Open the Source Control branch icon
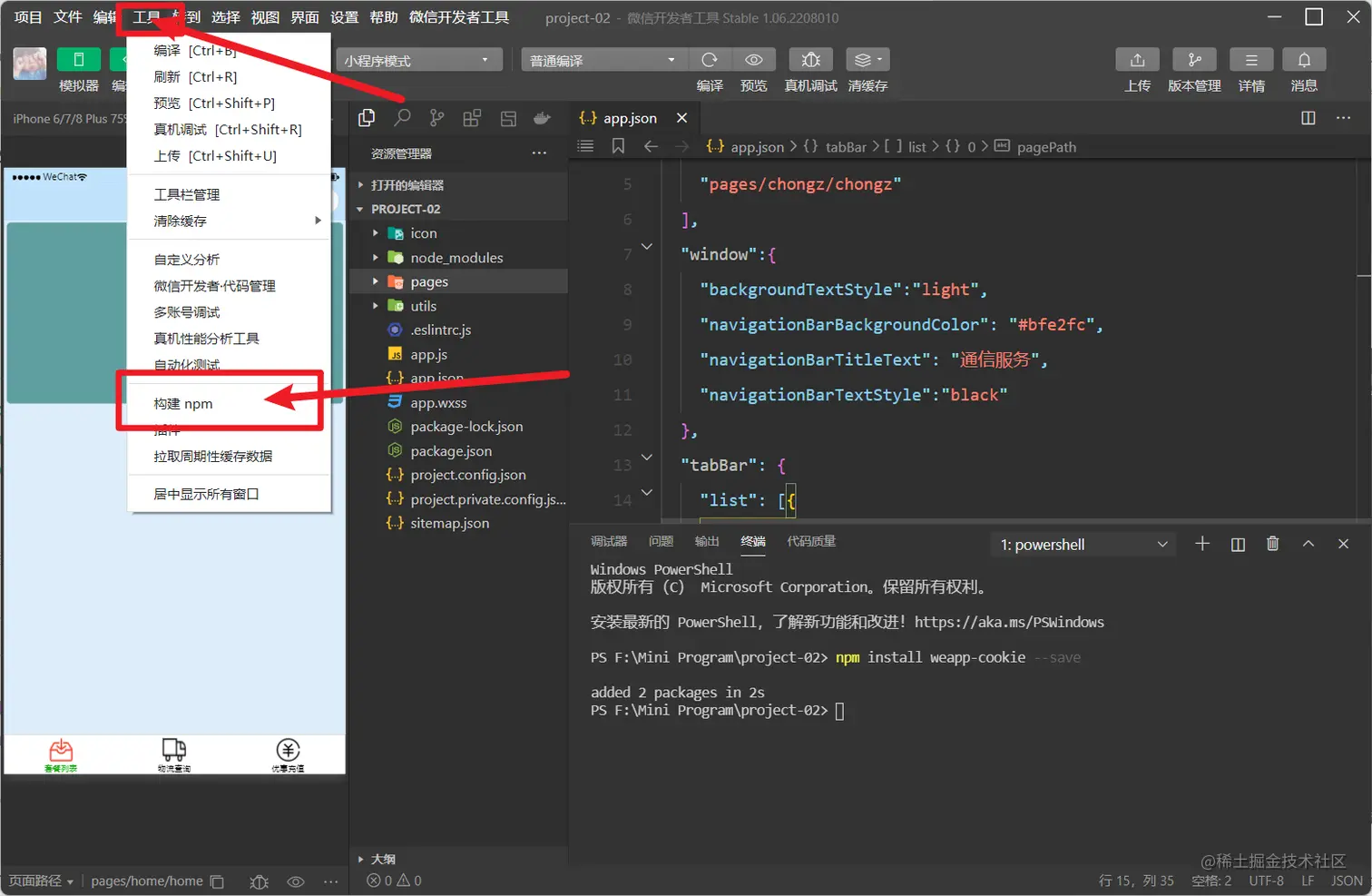 point(437,118)
